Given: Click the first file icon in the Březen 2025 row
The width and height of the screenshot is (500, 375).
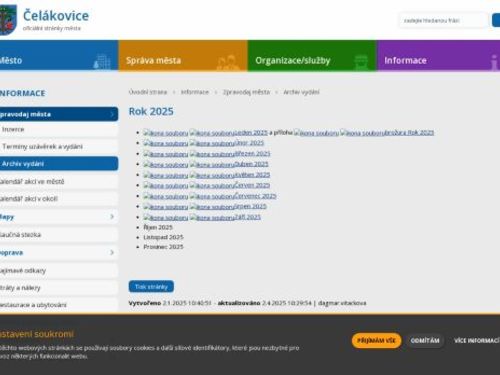Looking at the screenshot, I should [x=166, y=154].
